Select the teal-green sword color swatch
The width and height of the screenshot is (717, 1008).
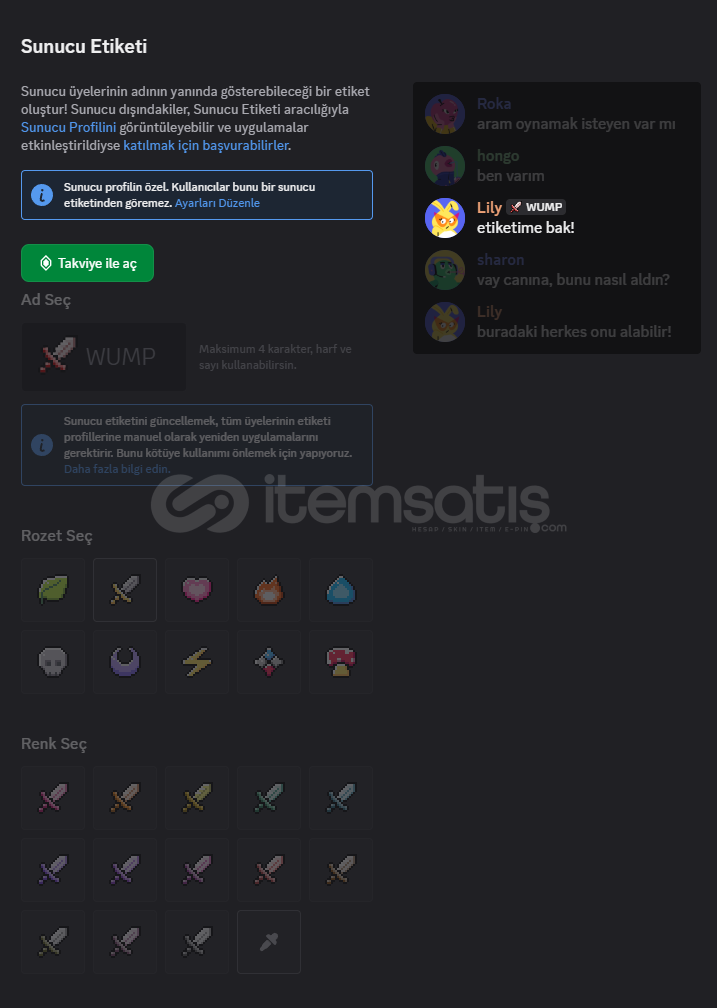[x=269, y=798]
